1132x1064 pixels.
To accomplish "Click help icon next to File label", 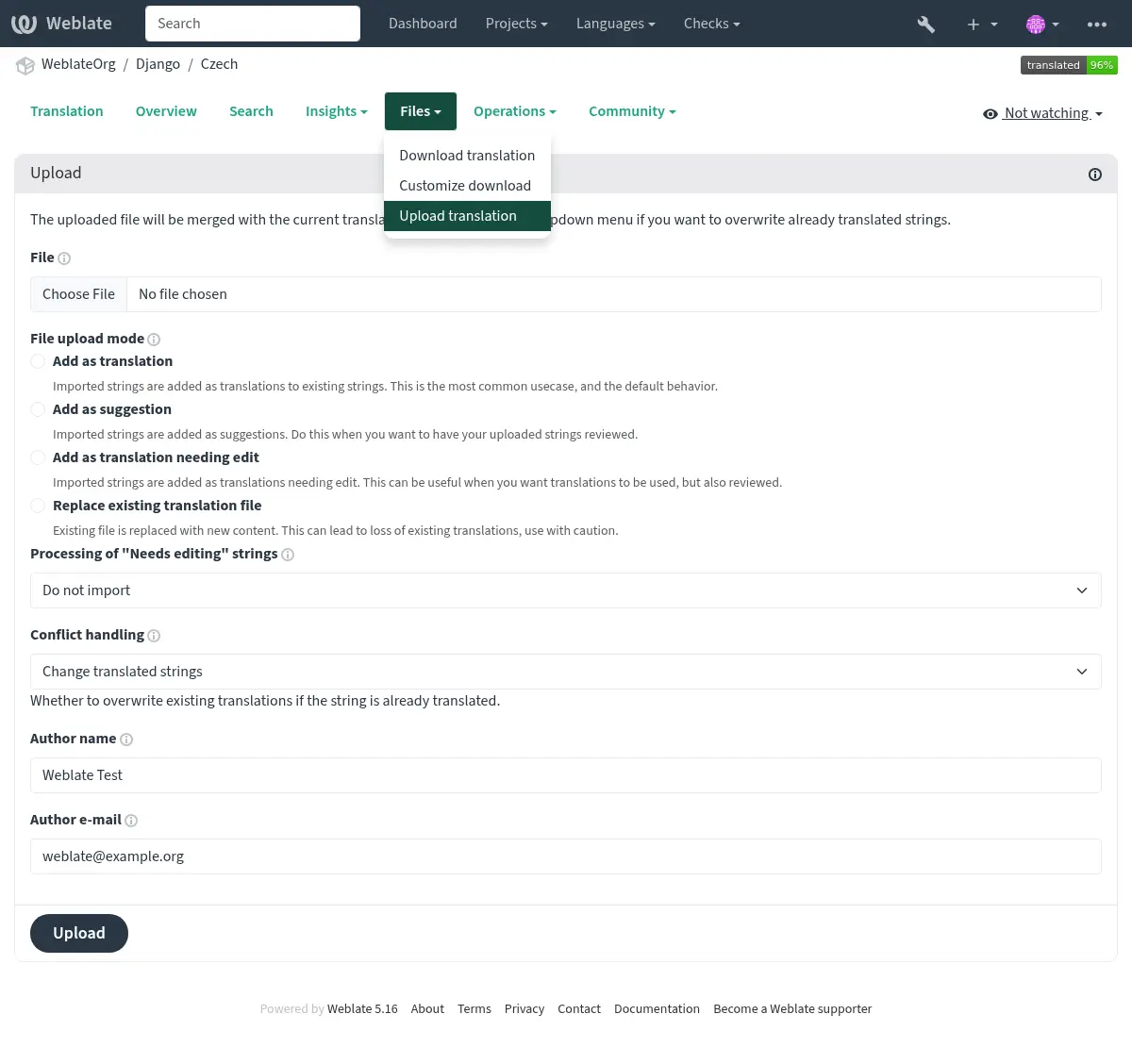I will pyautogui.click(x=64, y=258).
